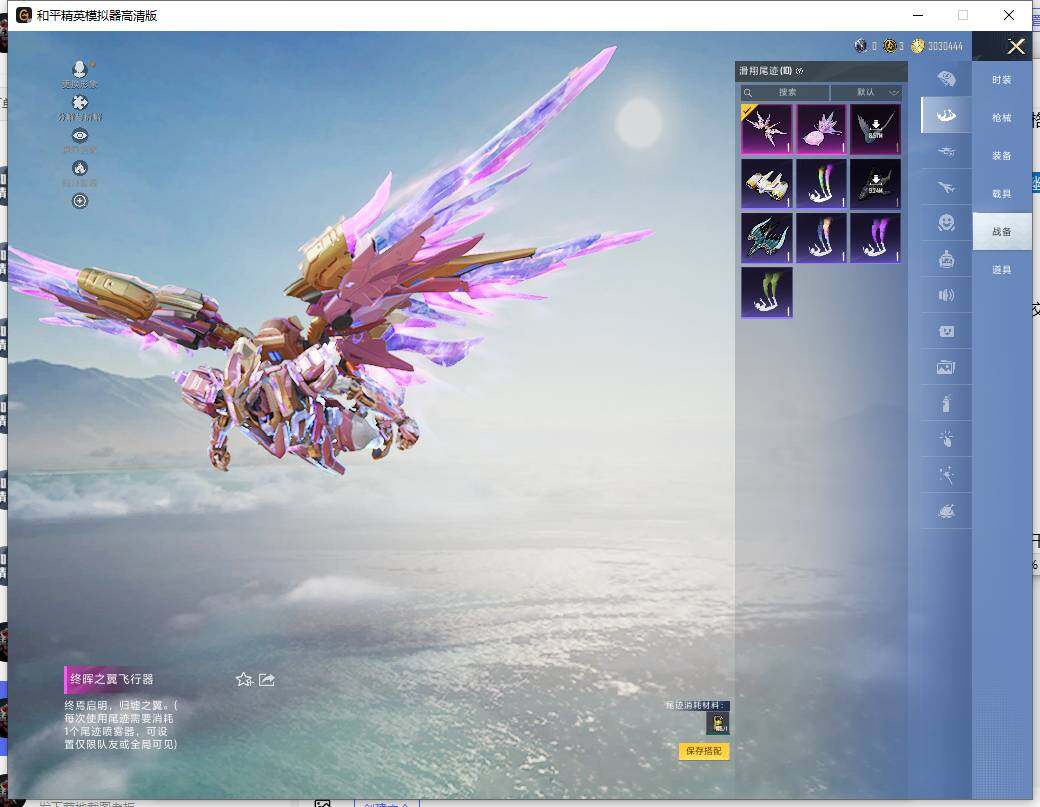Screen dimensions: 1040x807
Task: Click the yellow 保存搭配 button
Action: tap(704, 751)
